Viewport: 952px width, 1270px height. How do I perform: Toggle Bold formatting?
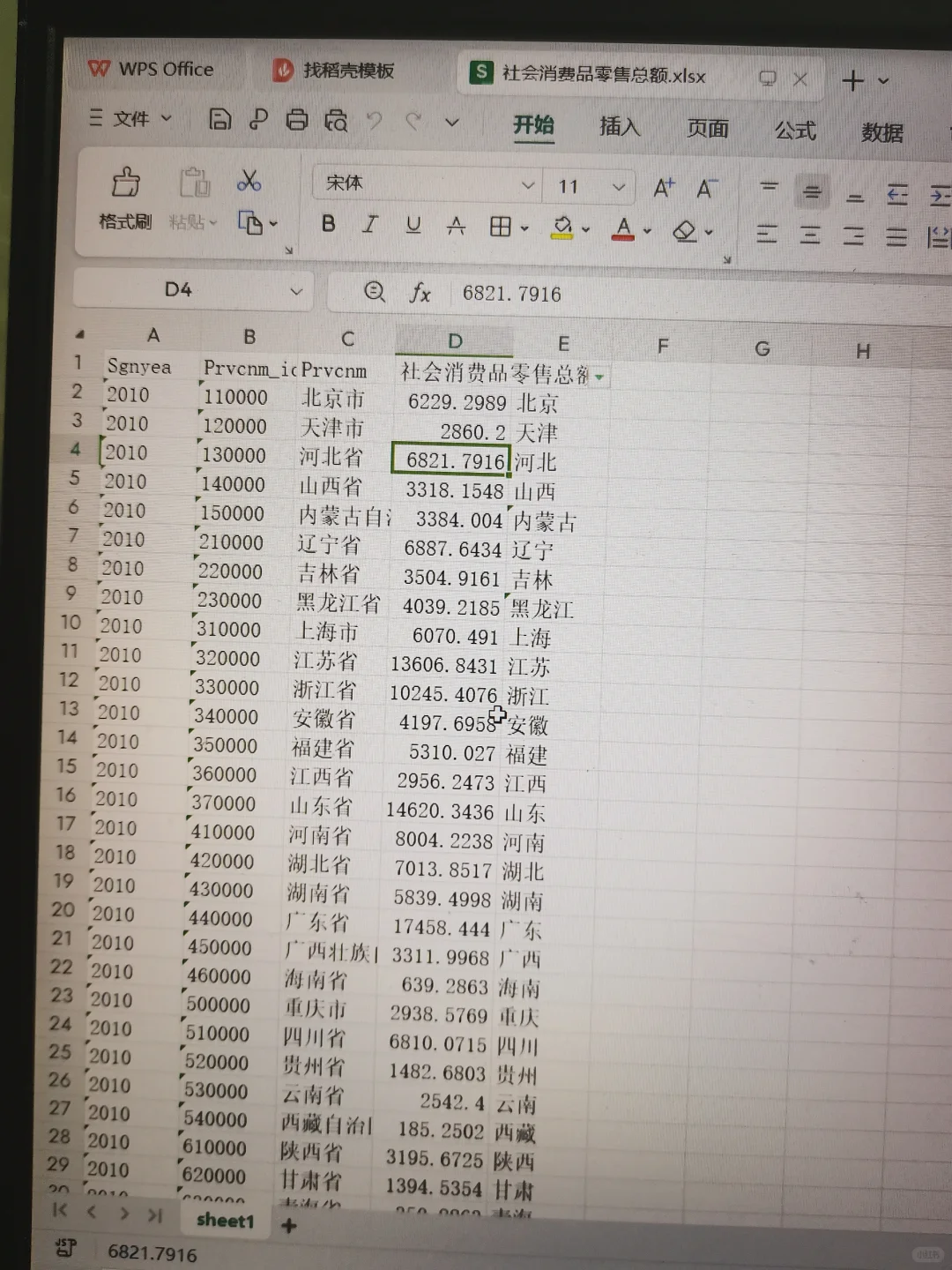coord(328,224)
